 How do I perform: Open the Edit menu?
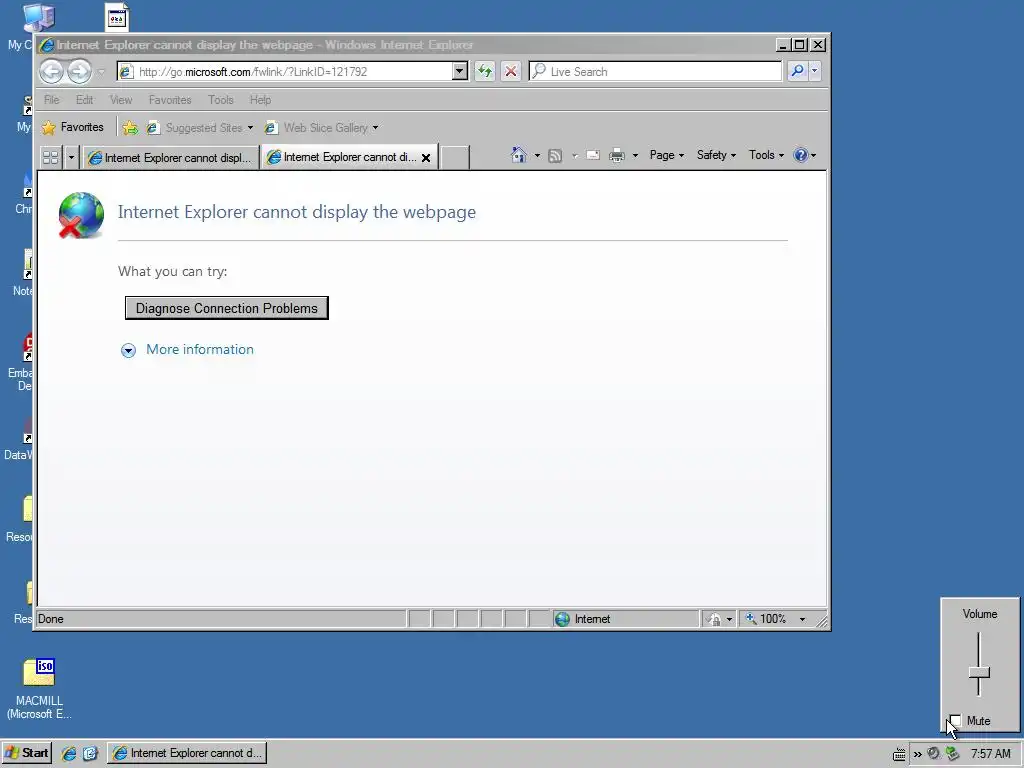[x=84, y=100]
